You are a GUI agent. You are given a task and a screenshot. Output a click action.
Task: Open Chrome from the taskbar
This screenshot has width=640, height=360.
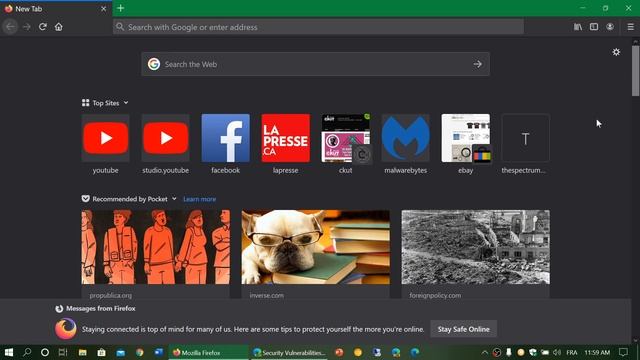[x=140, y=352]
